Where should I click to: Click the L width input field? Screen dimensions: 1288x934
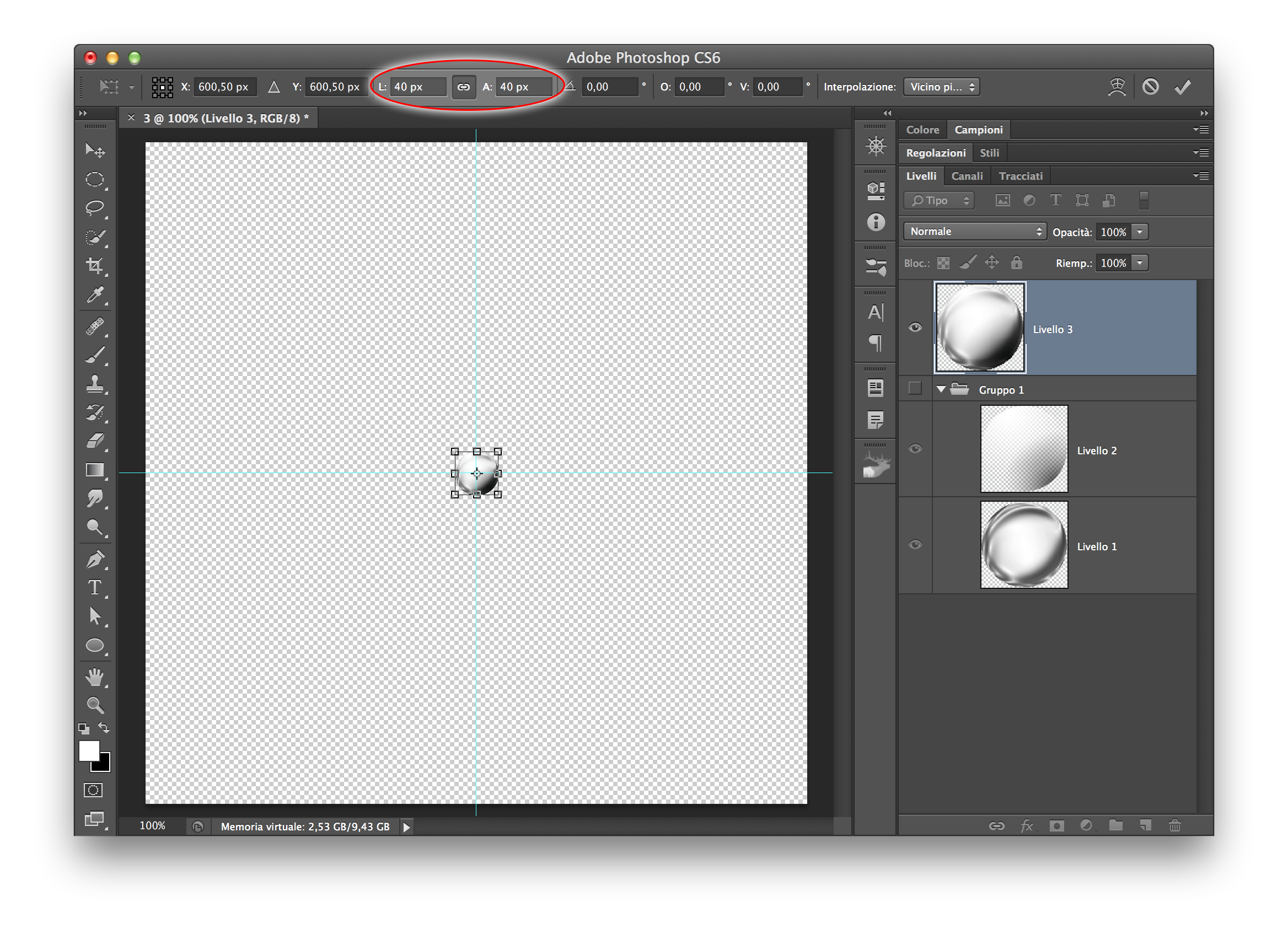point(418,87)
